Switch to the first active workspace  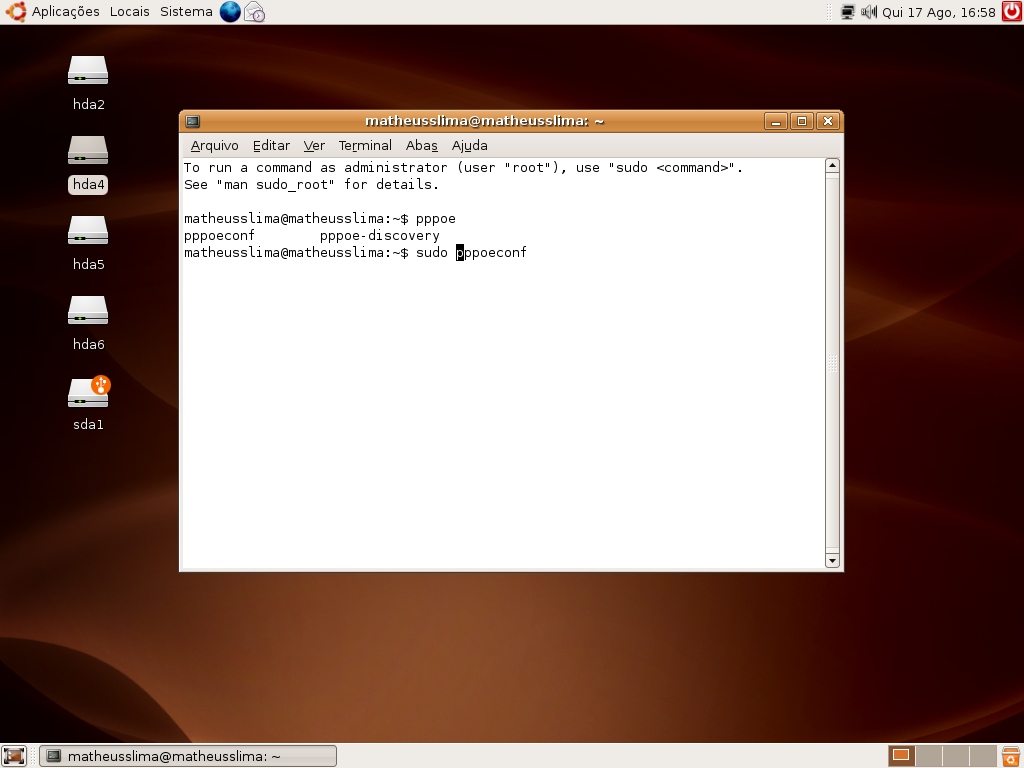point(901,756)
